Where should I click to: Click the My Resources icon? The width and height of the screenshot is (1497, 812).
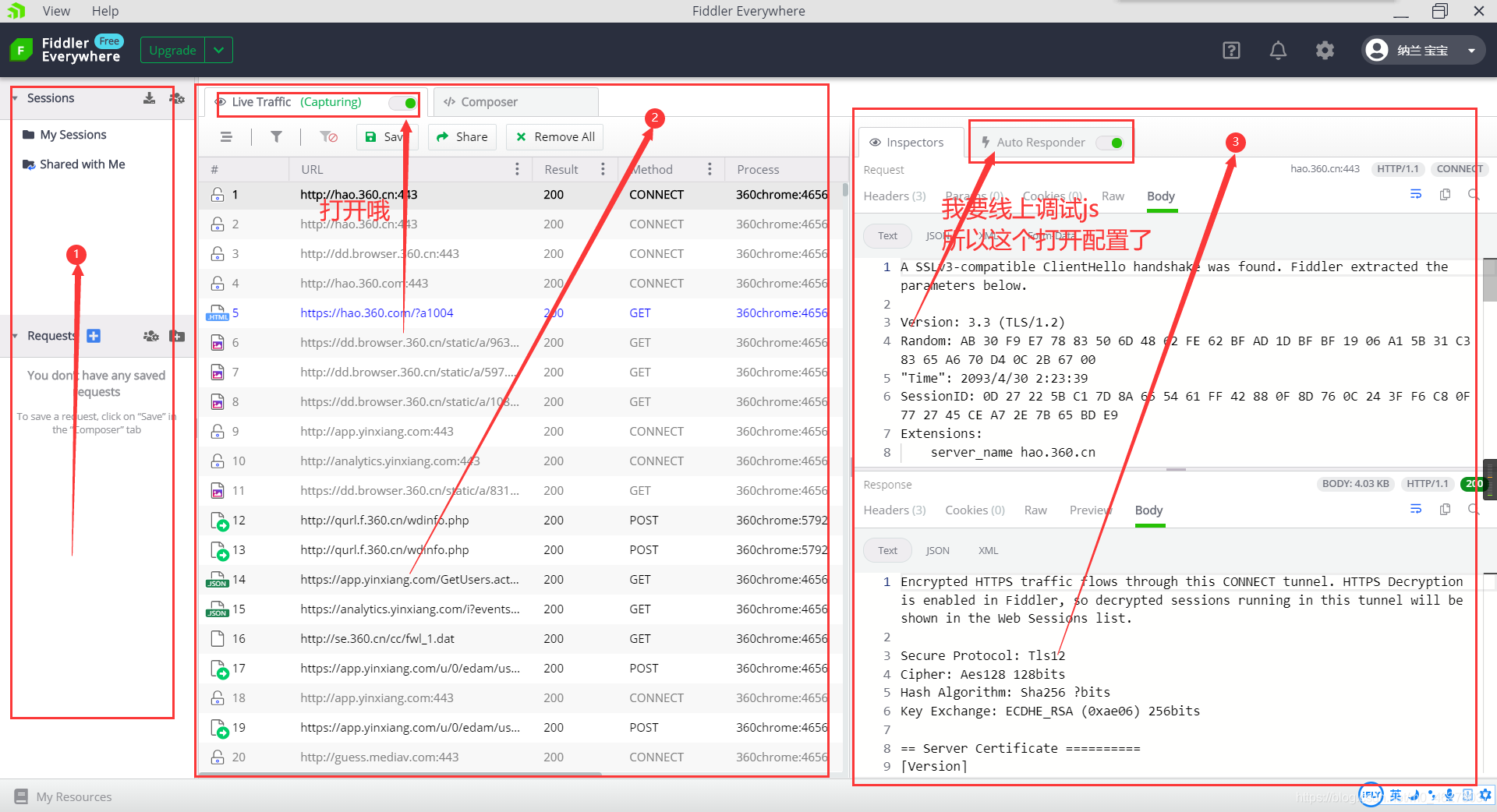pyautogui.click(x=21, y=796)
